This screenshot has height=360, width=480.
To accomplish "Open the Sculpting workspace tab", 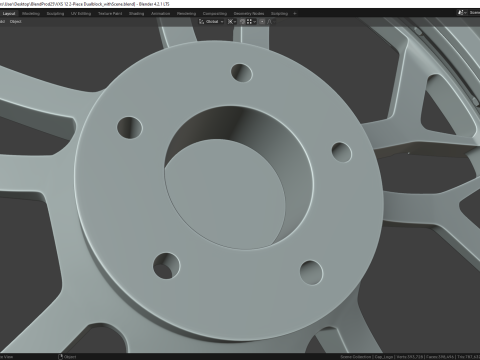I will [55, 14].
